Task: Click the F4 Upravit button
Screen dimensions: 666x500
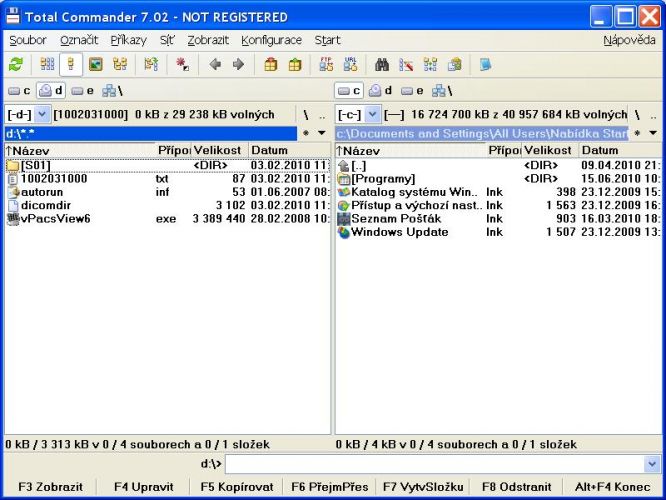Action: [x=144, y=487]
